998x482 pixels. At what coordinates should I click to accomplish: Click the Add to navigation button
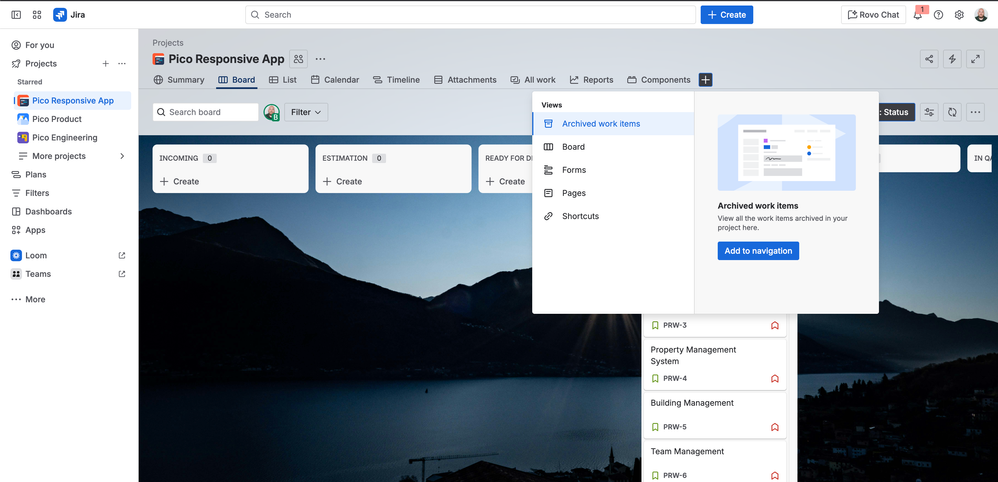(758, 251)
